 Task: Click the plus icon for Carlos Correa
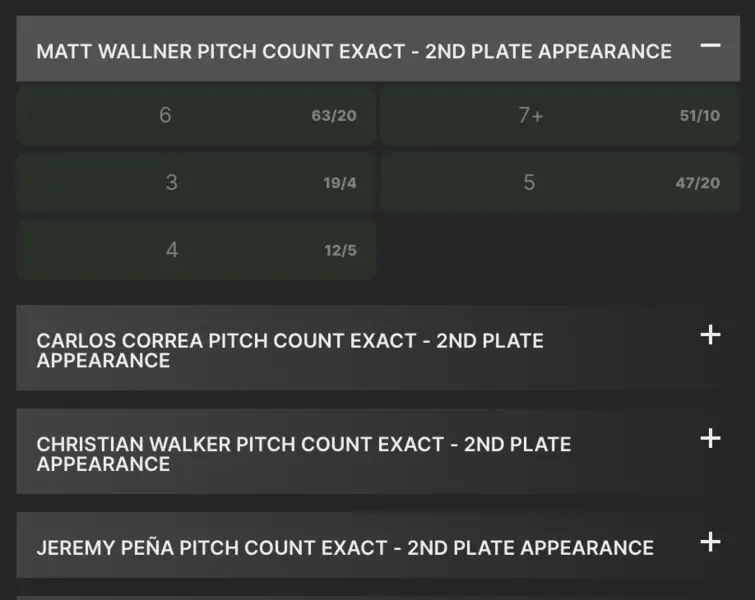point(710,335)
